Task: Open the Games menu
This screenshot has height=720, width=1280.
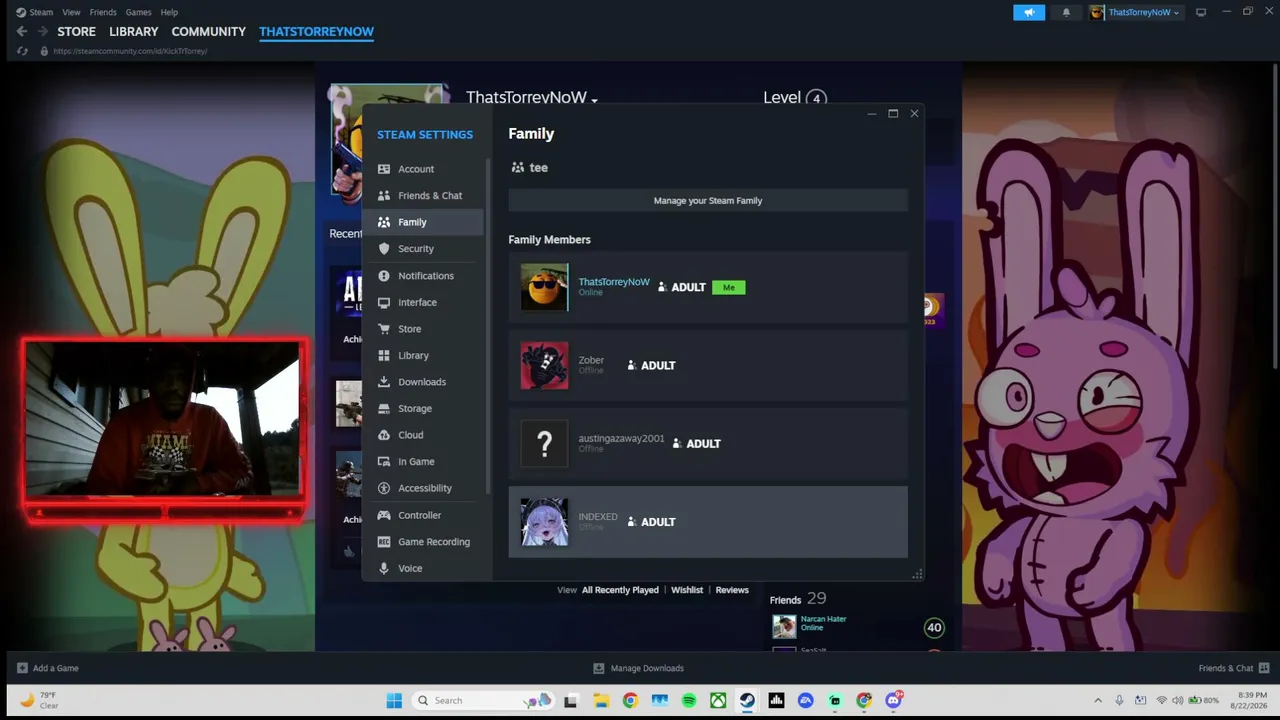Action: [x=139, y=12]
